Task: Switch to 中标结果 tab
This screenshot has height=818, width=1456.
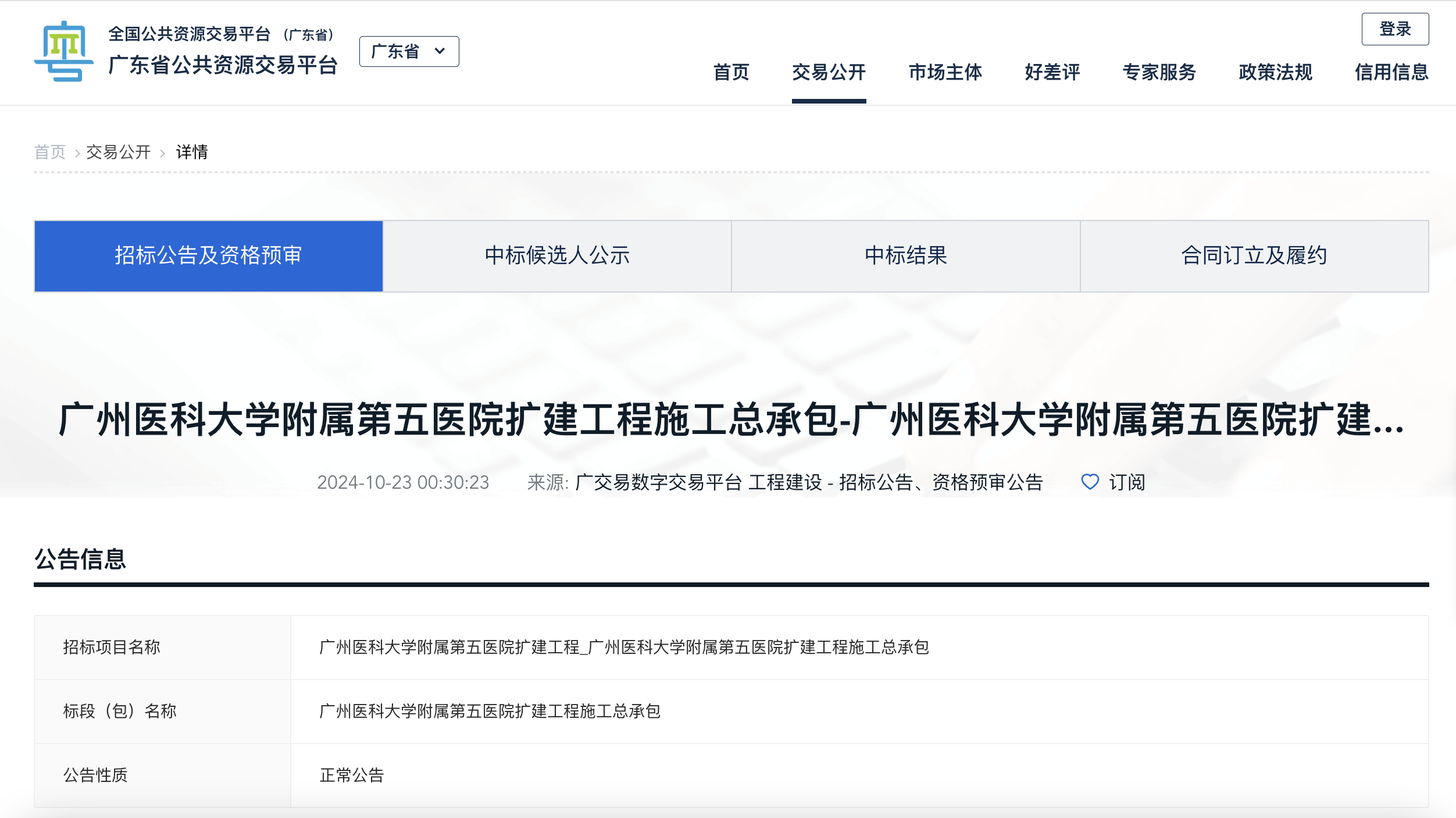Action: pyautogui.click(x=905, y=256)
